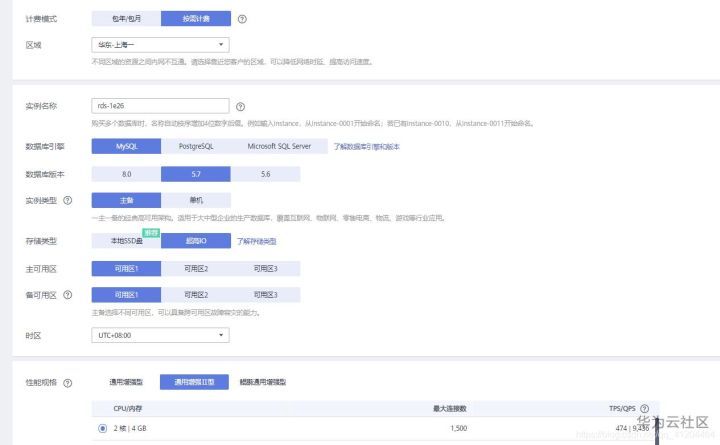Select database version 8.0
This screenshot has width=720, height=445.
tap(126, 174)
